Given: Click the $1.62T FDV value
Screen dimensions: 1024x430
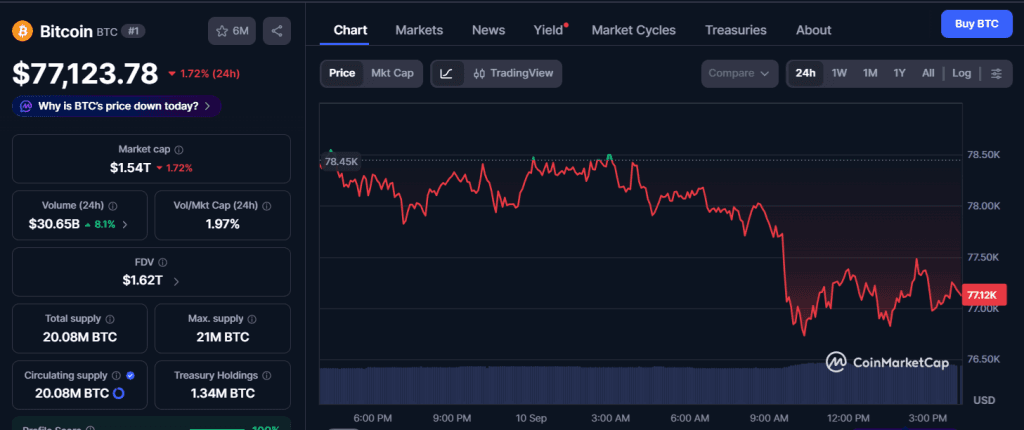Looking at the screenshot, I should (x=142, y=281).
